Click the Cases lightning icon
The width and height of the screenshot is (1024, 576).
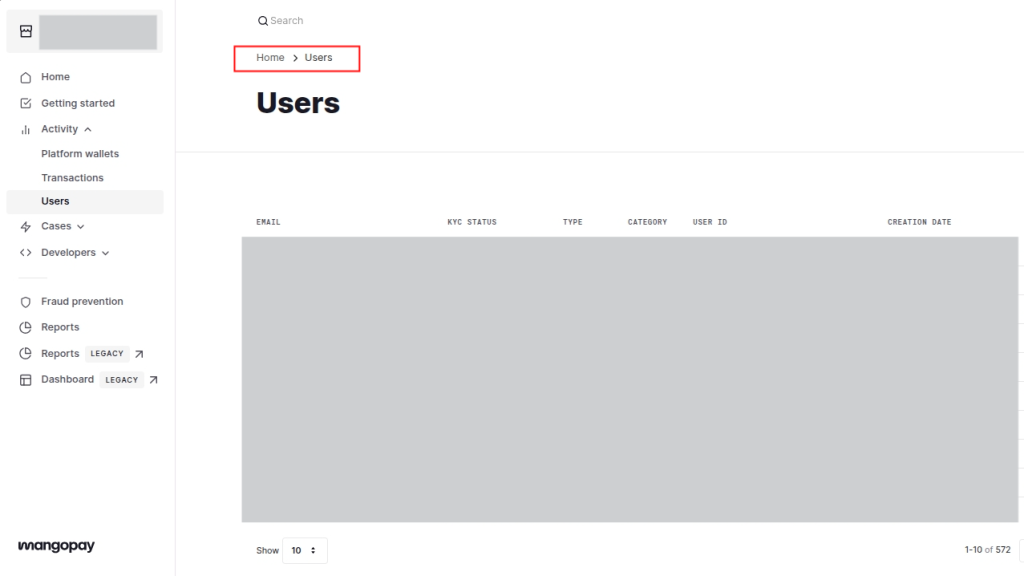point(25,226)
